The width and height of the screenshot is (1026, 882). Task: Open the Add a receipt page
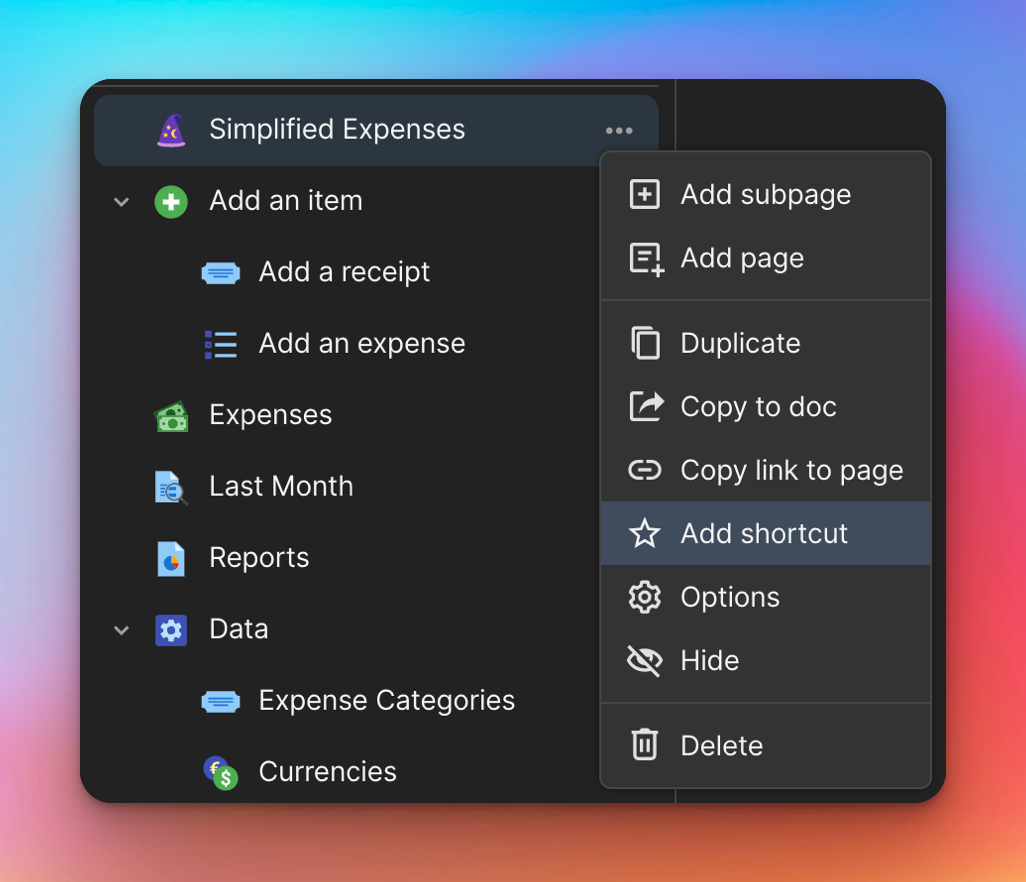[x=344, y=272]
